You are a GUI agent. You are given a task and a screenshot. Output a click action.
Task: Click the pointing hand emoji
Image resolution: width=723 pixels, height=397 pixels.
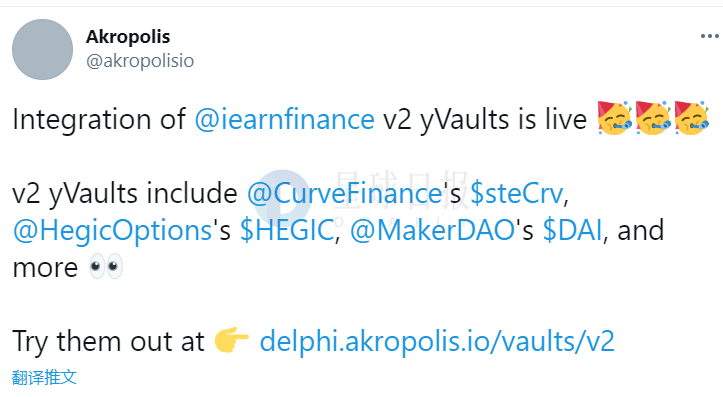(x=232, y=340)
